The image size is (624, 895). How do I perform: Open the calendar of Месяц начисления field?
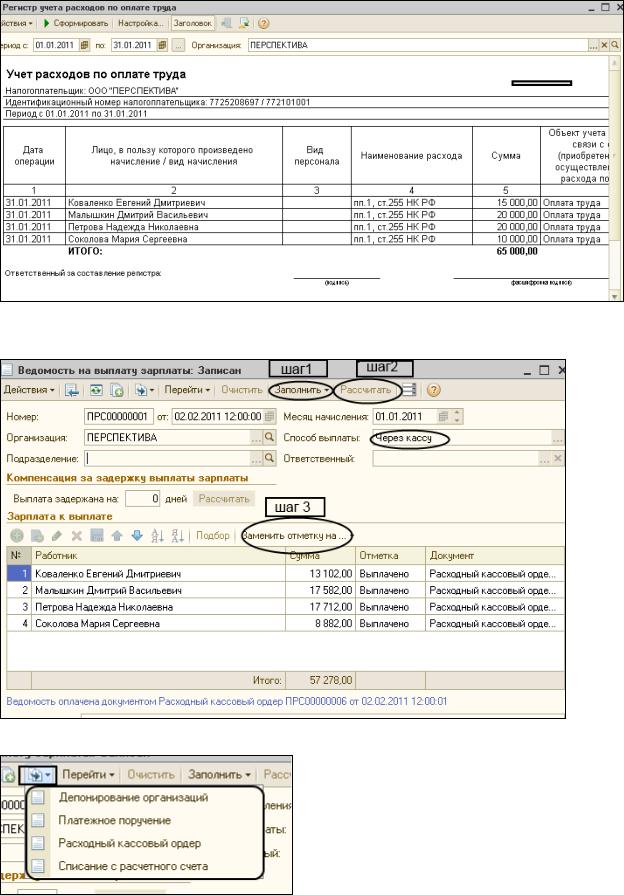(x=443, y=417)
